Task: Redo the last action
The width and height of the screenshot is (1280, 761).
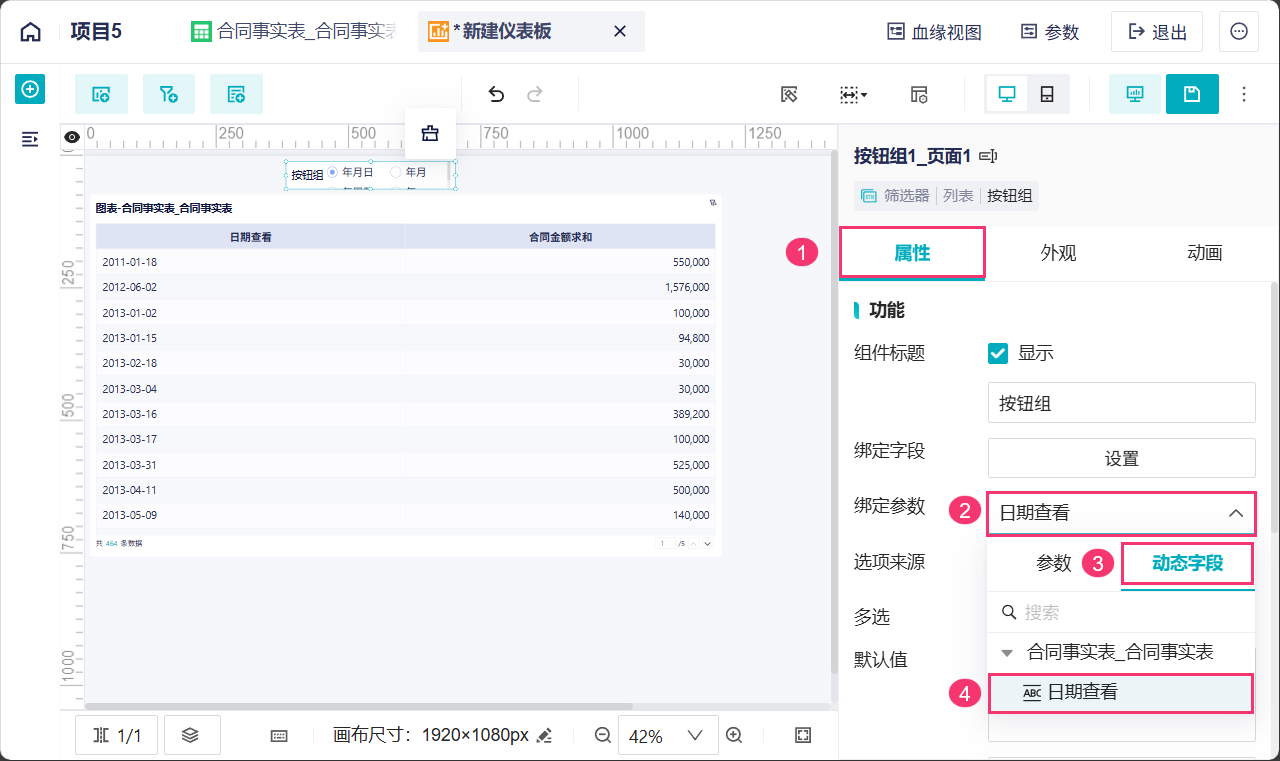Action: click(x=535, y=94)
